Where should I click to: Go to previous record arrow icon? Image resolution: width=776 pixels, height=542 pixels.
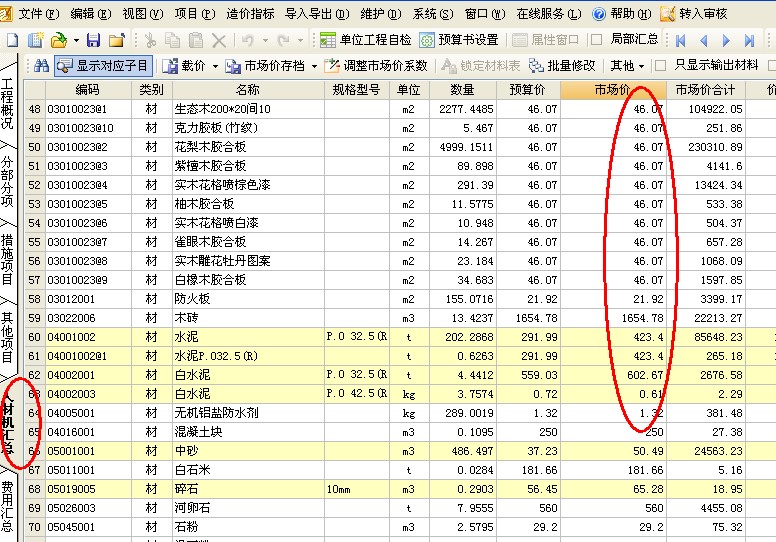click(703, 41)
